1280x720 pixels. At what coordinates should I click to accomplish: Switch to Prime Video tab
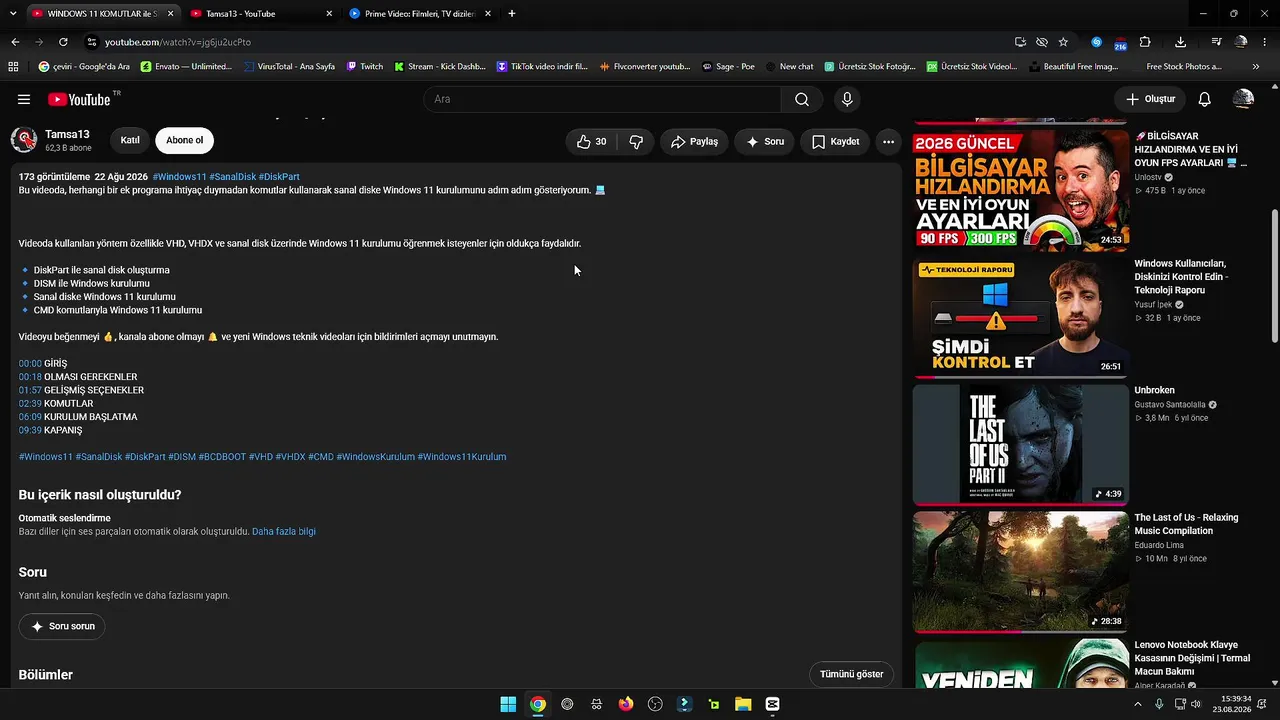(x=420, y=14)
